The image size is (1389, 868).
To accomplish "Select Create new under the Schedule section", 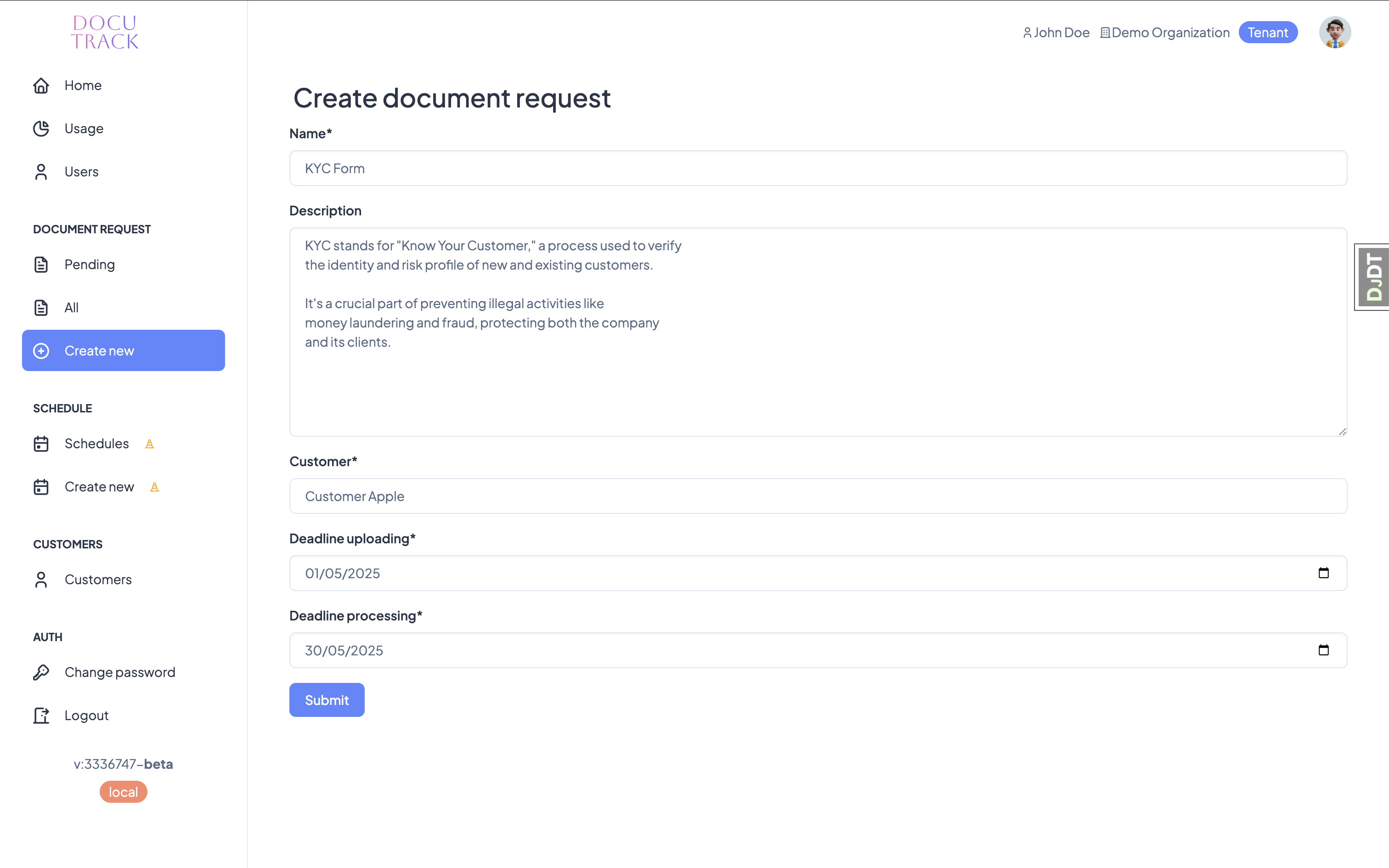I will coord(99,486).
